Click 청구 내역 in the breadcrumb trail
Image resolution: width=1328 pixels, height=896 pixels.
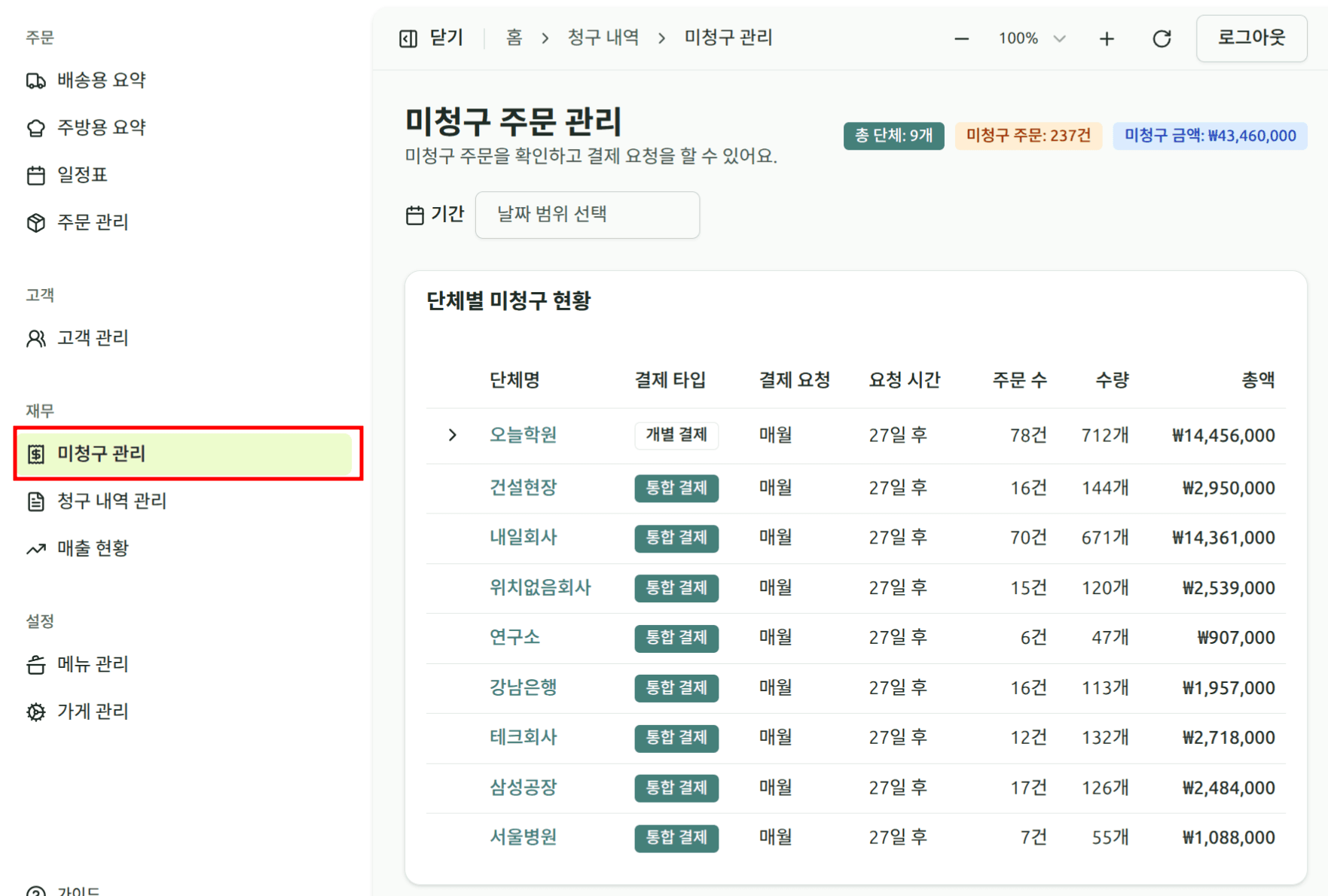click(x=603, y=37)
